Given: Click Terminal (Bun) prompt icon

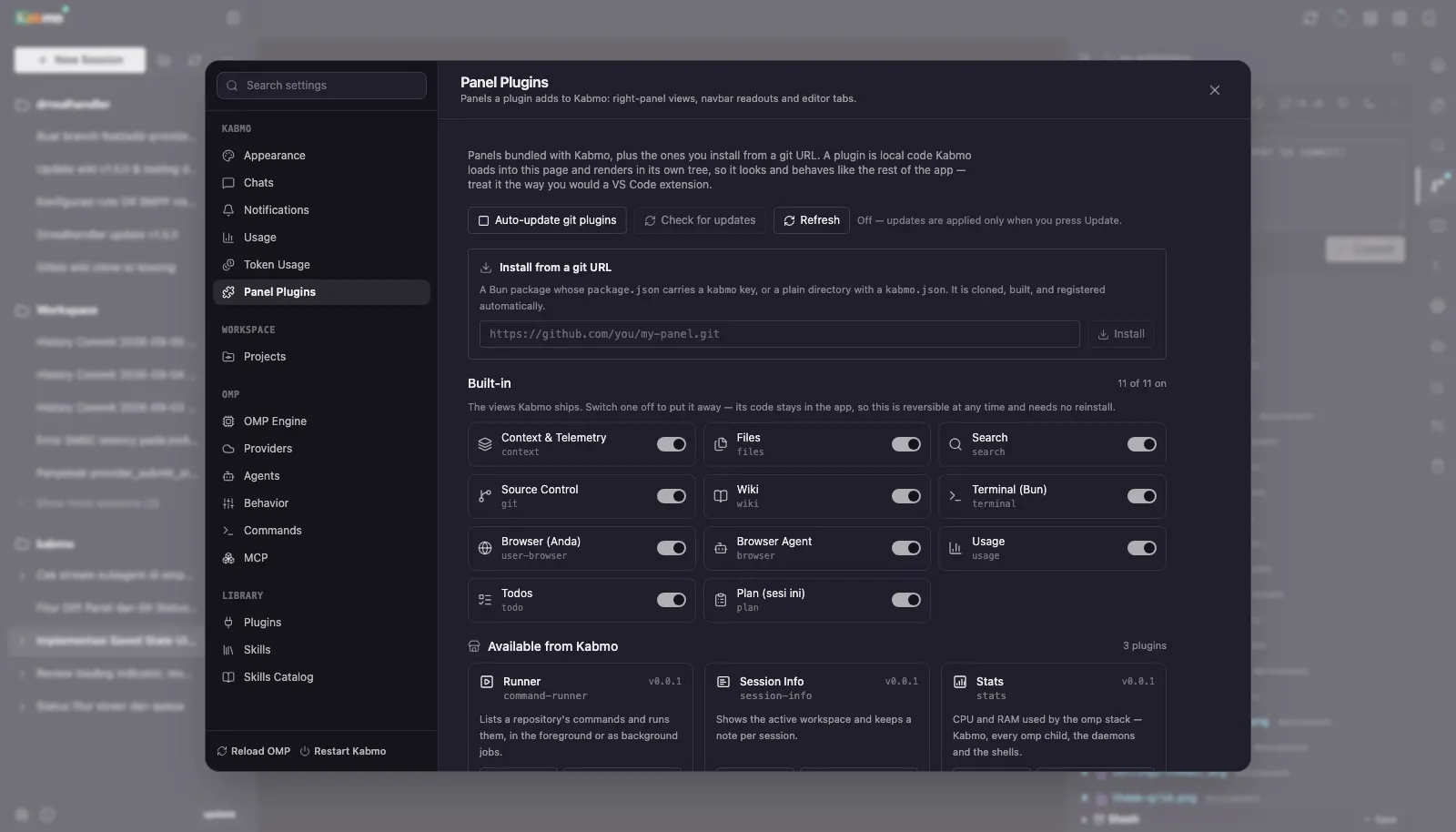Looking at the screenshot, I should click(955, 496).
